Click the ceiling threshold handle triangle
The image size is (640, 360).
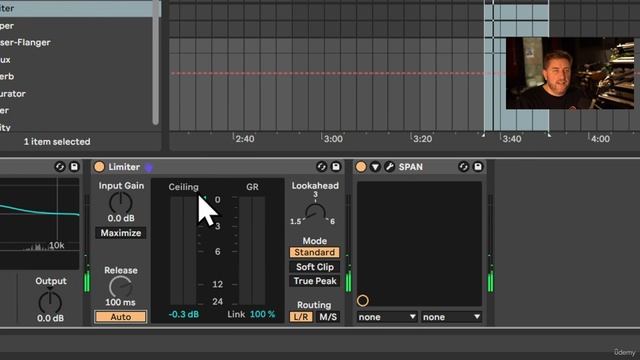tap(204, 198)
